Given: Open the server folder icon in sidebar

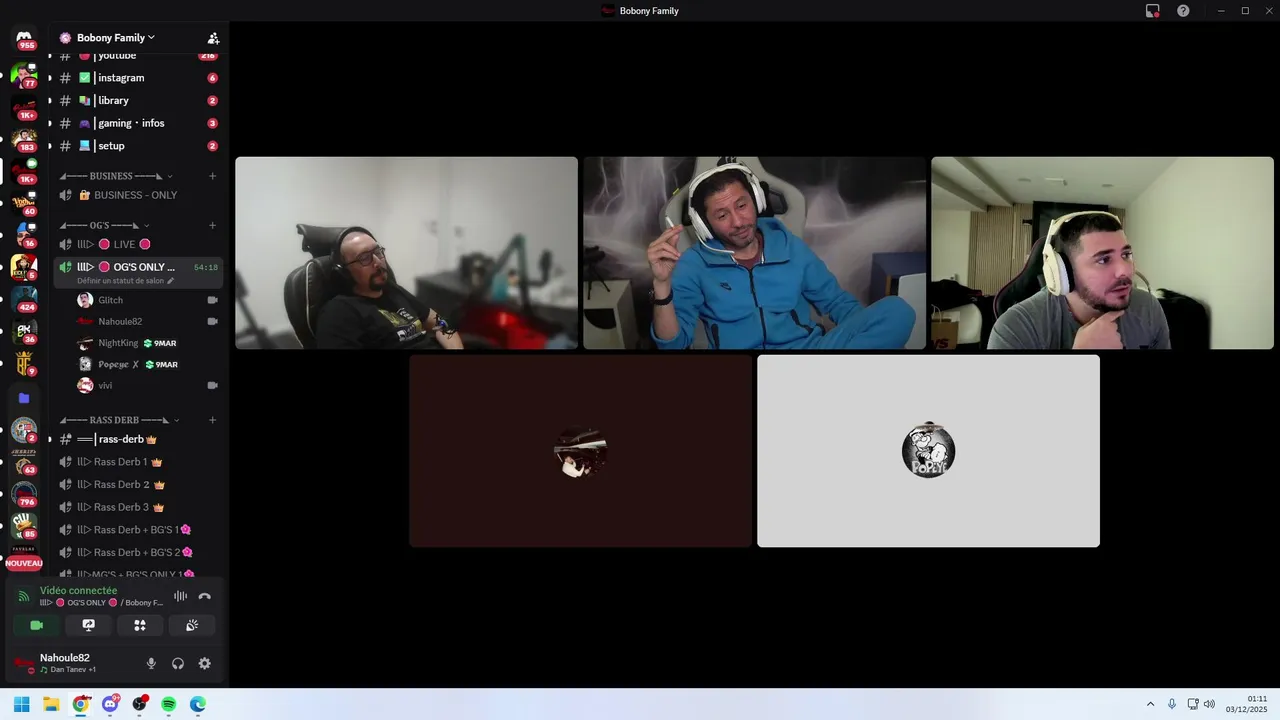Looking at the screenshot, I should pyautogui.click(x=24, y=398).
